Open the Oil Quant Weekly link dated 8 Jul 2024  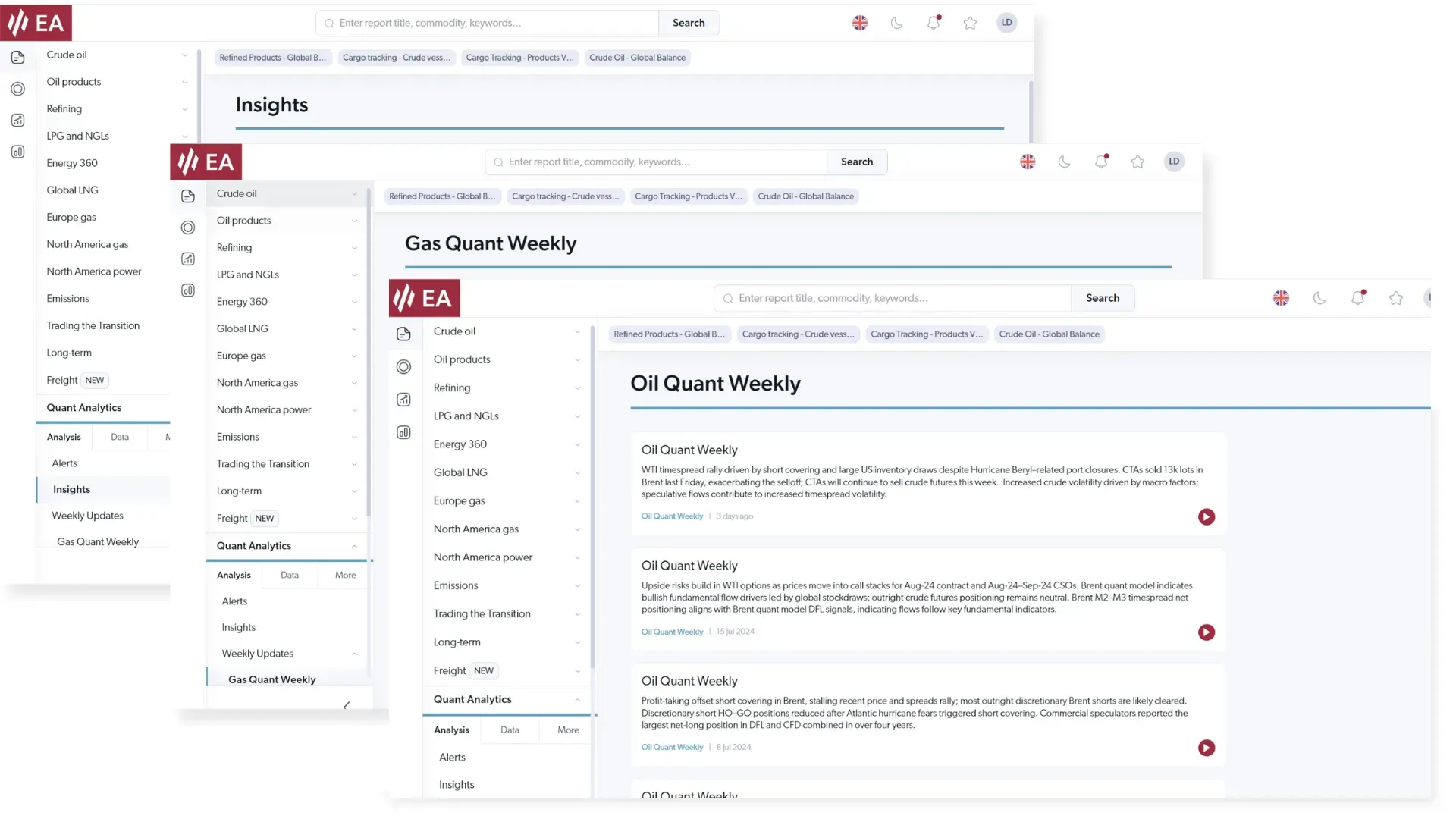coord(672,748)
